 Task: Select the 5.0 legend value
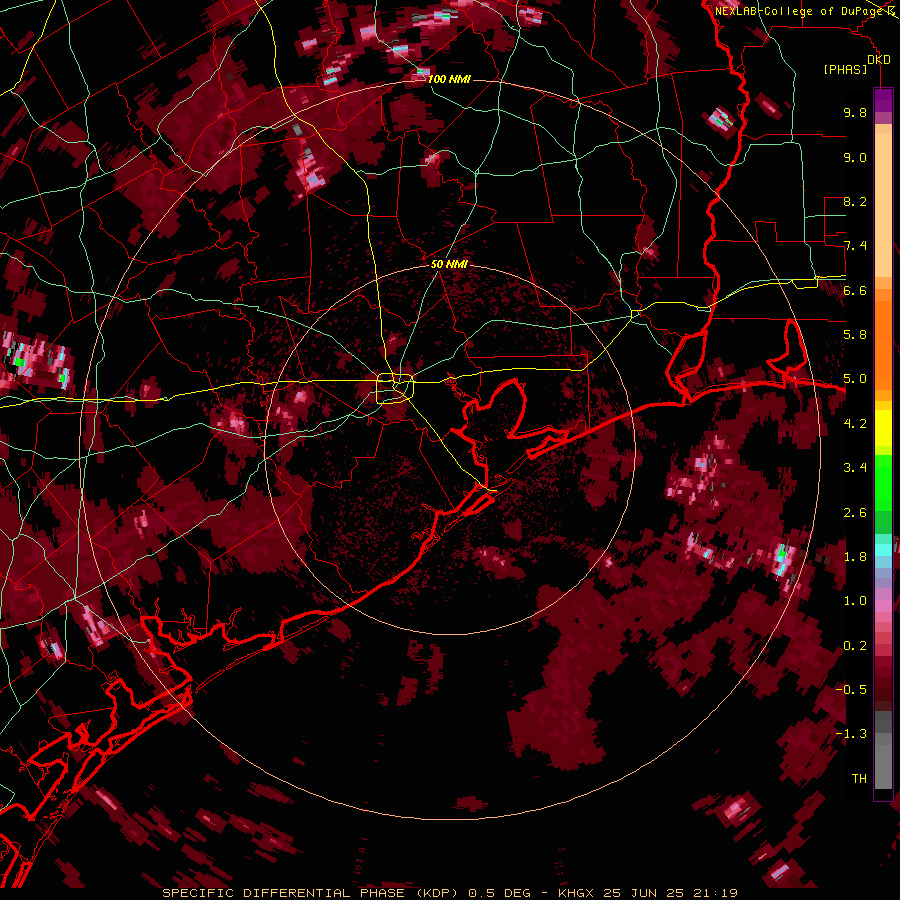coord(855,379)
